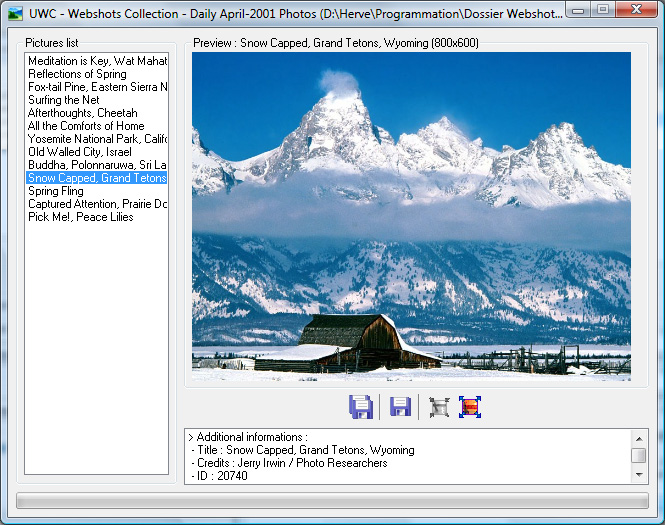
Task: Click the bottom progress bar
Action: tap(332, 500)
